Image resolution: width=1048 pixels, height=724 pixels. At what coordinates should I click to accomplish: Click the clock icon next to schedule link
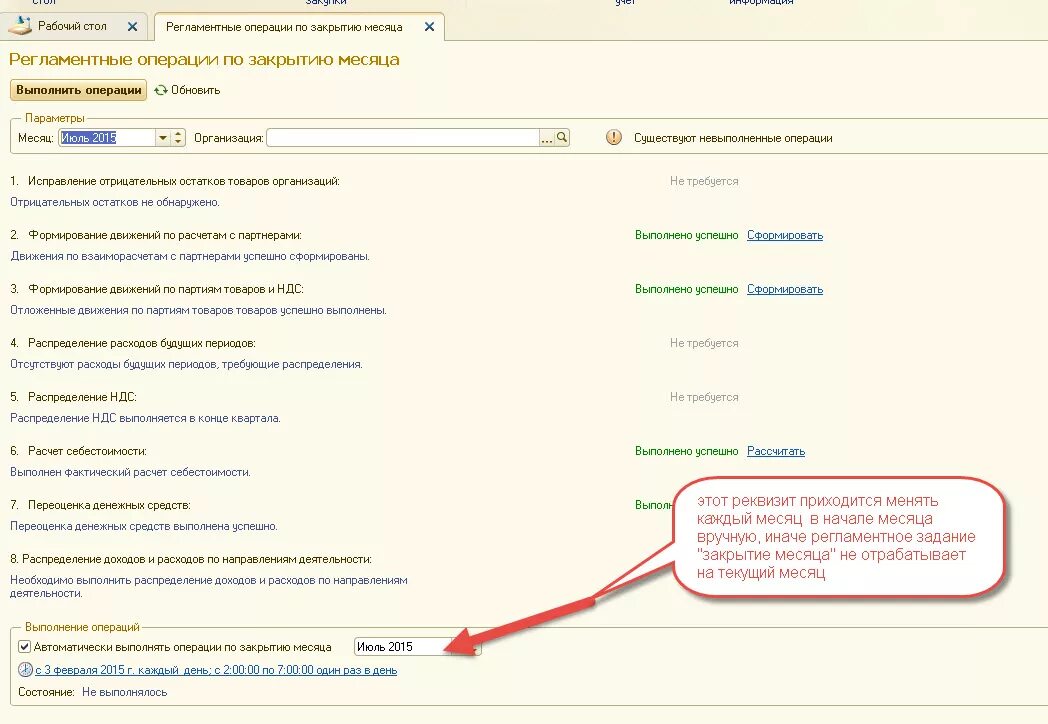tap(25, 669)
